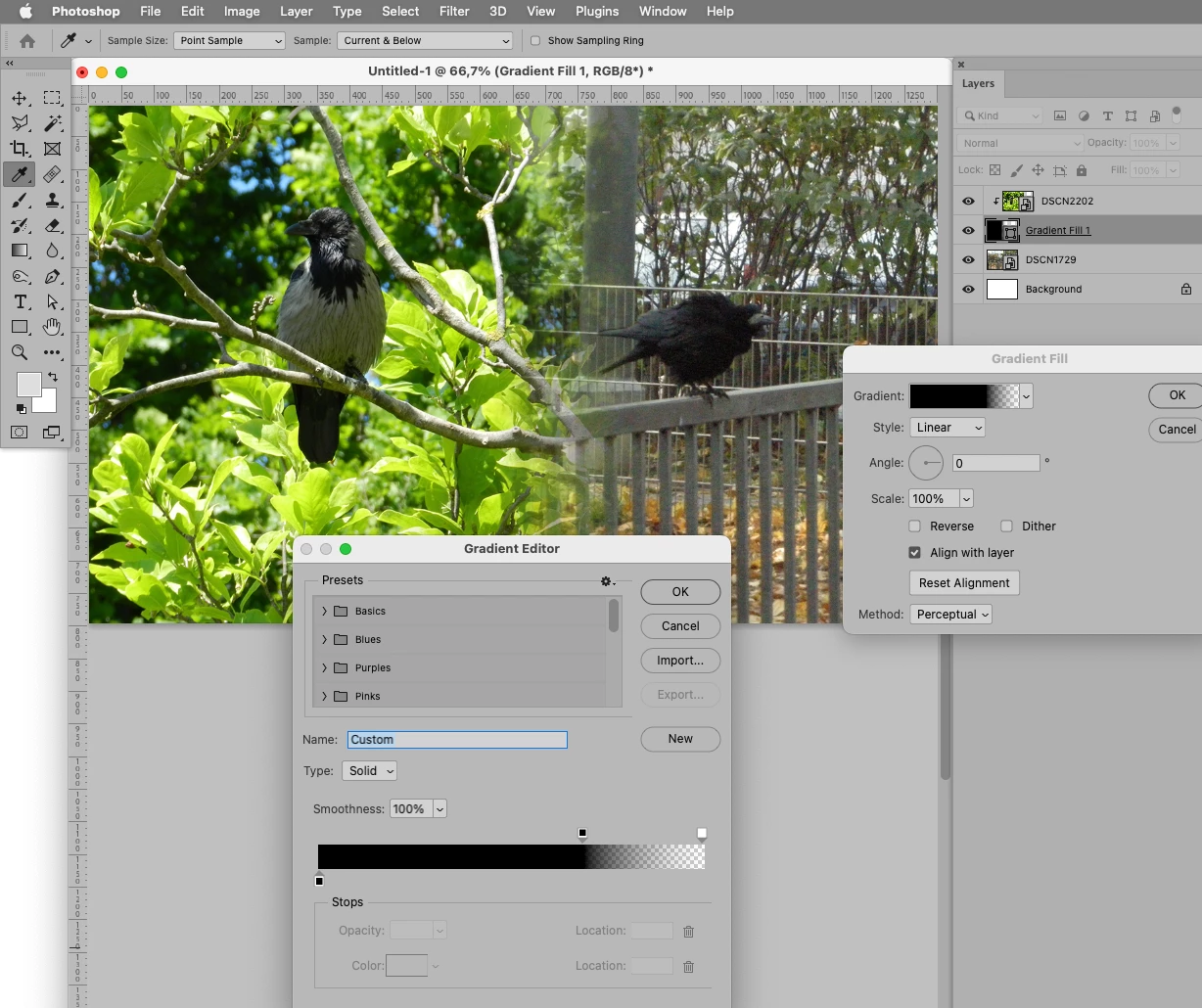Change screen mode from toolbar bottom
The height and width of the screenshot is (1008, 1202).
tap(52, 432)
